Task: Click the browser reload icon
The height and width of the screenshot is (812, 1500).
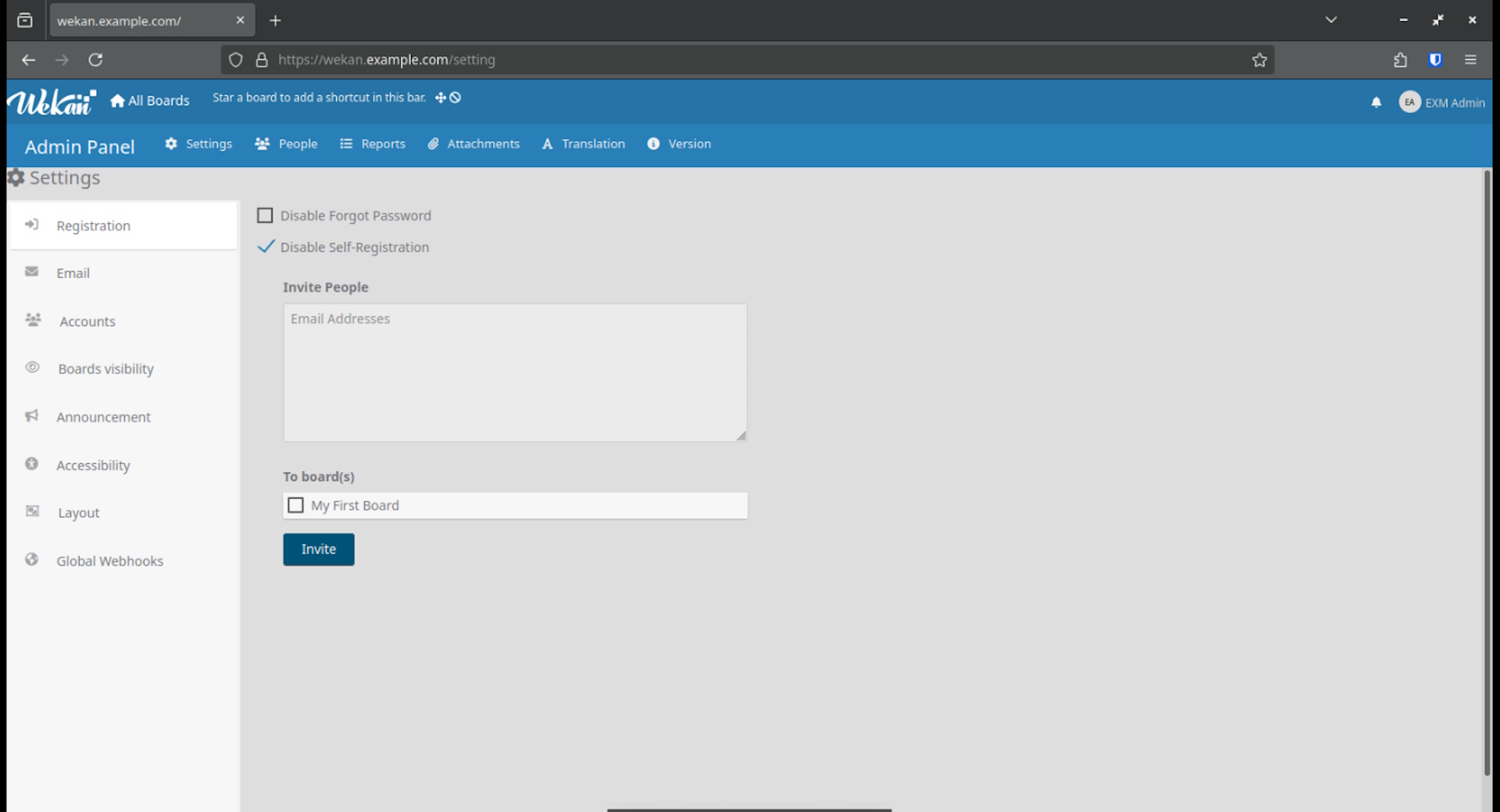Action: 95,60
